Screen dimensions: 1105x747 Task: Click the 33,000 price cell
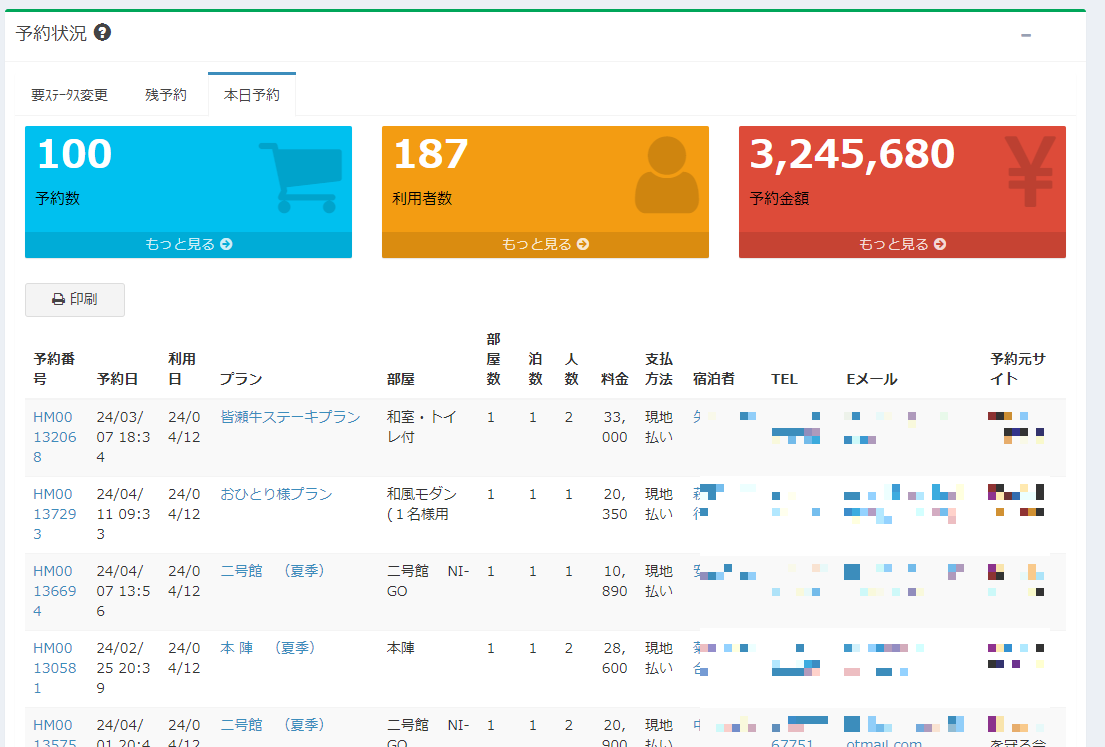615,427
